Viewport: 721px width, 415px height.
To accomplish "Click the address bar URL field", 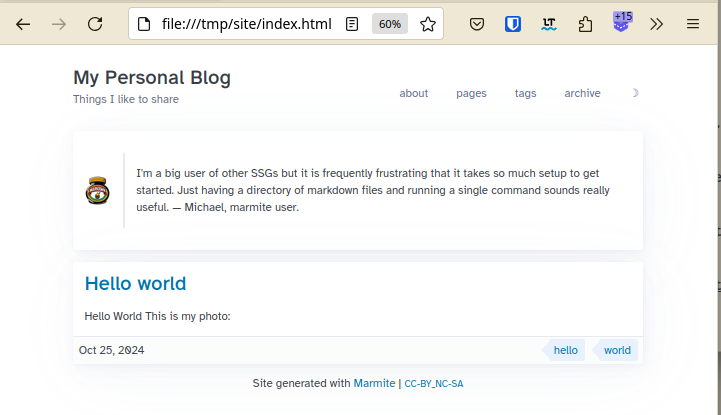I will click(246, 24).
